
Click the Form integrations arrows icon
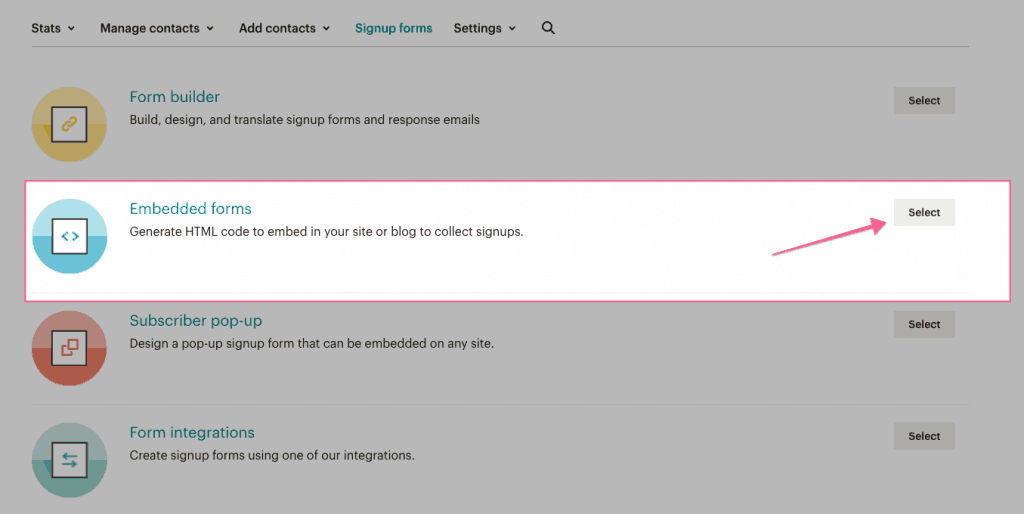click(69, 460)
